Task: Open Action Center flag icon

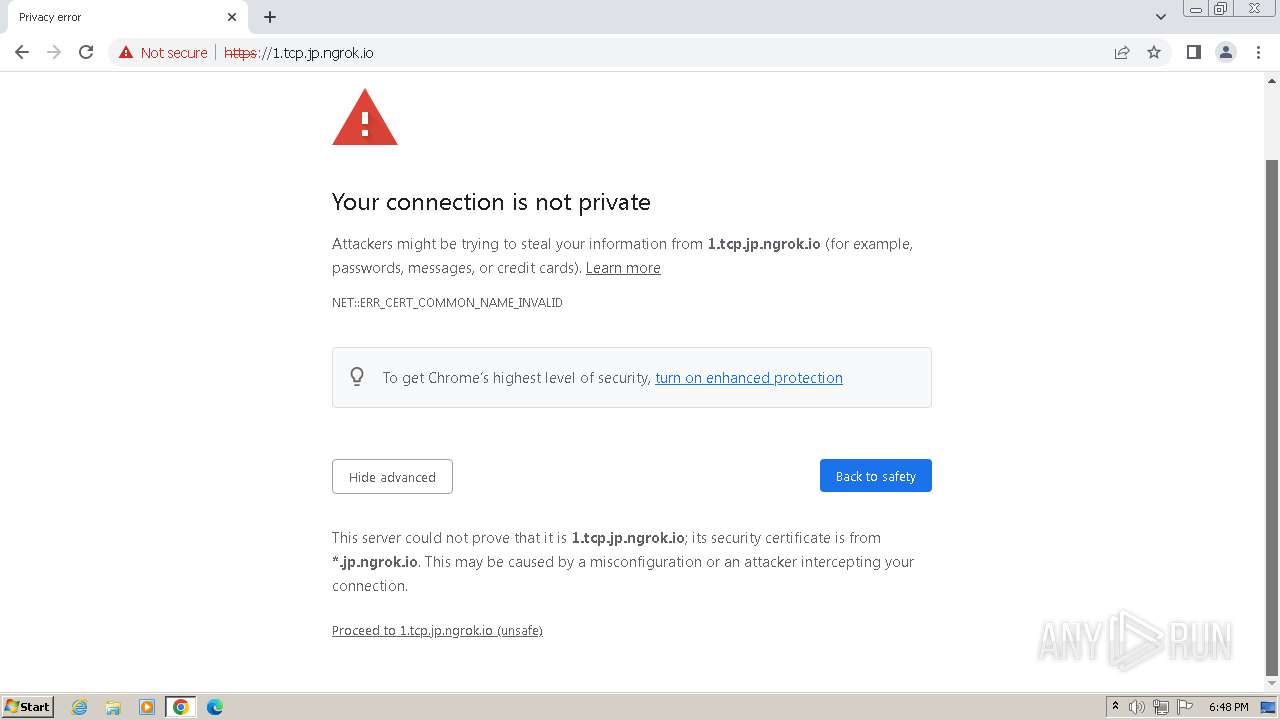Action: click(1185, 707)
